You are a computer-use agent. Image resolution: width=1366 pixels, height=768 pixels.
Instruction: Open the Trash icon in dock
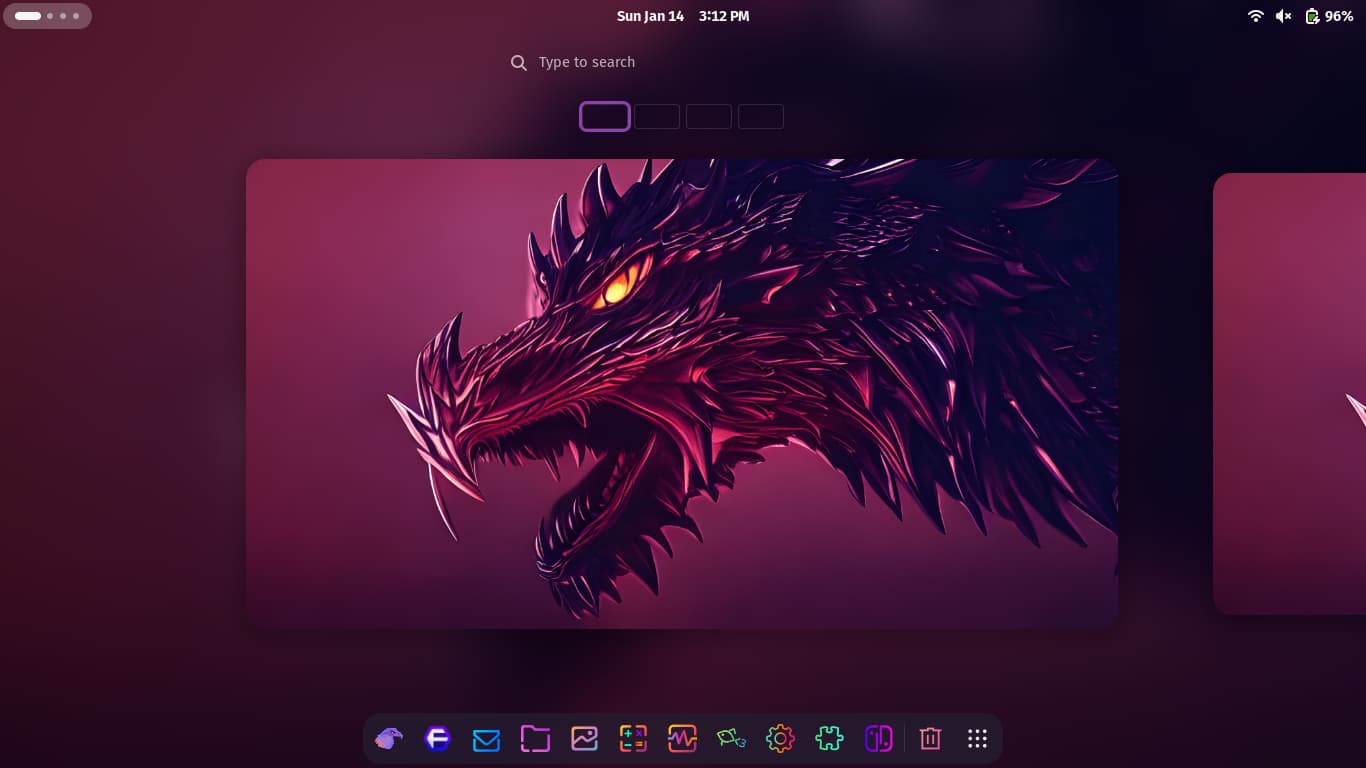pyautogui.click(x=930, y=739)
